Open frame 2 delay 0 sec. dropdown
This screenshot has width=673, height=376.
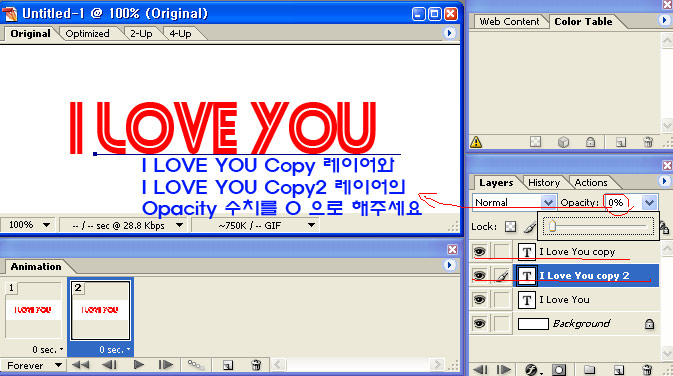(115, 350)
